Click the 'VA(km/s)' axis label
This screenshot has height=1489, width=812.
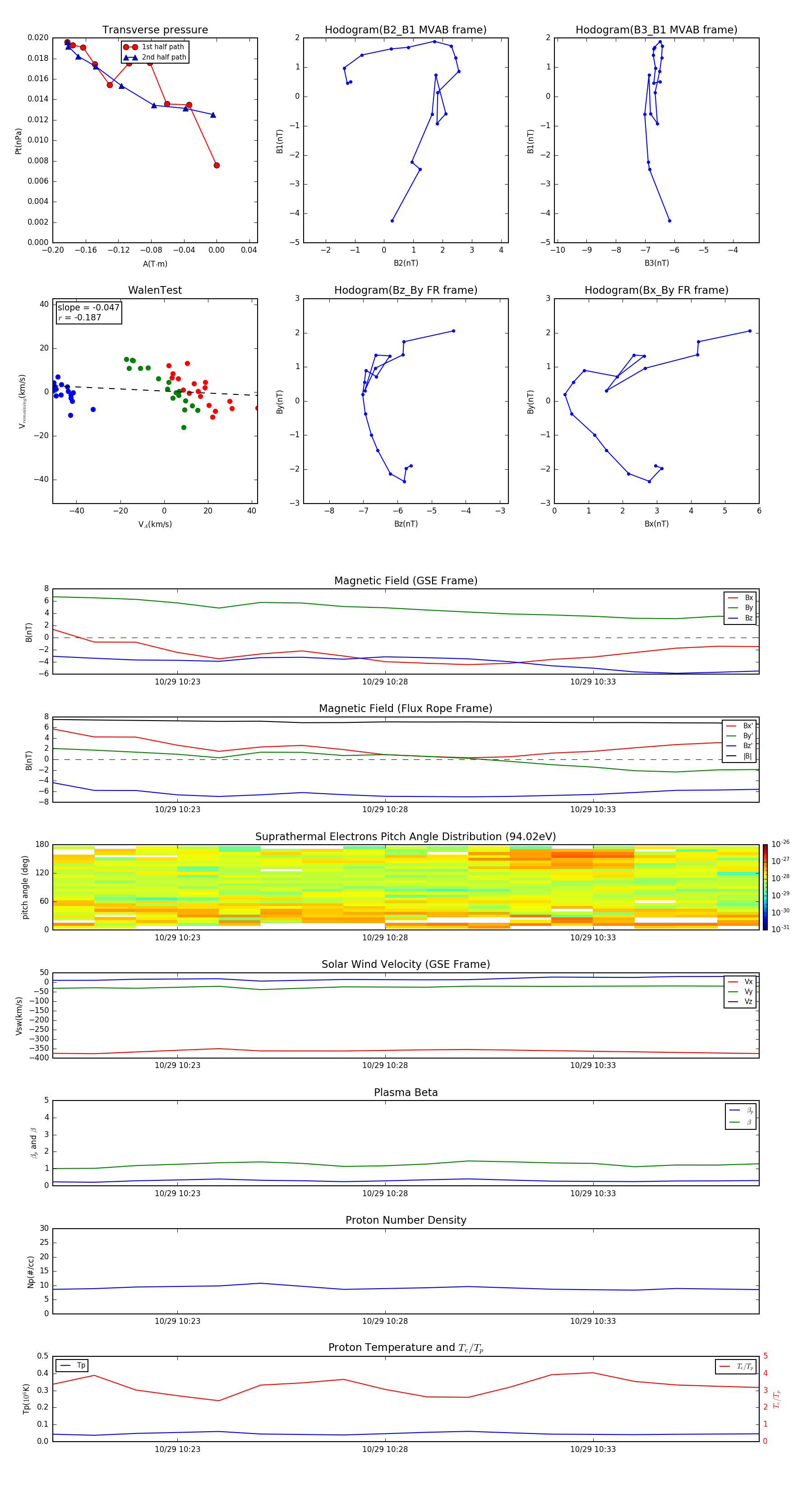point(155,524)
